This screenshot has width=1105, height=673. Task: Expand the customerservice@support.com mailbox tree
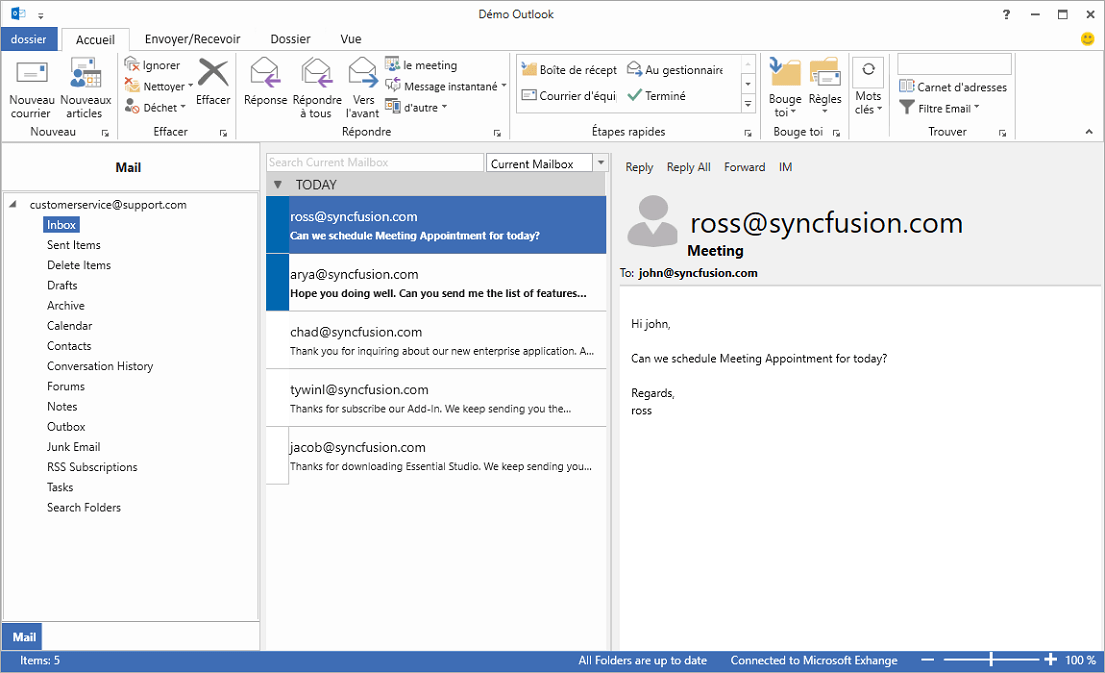10,203
